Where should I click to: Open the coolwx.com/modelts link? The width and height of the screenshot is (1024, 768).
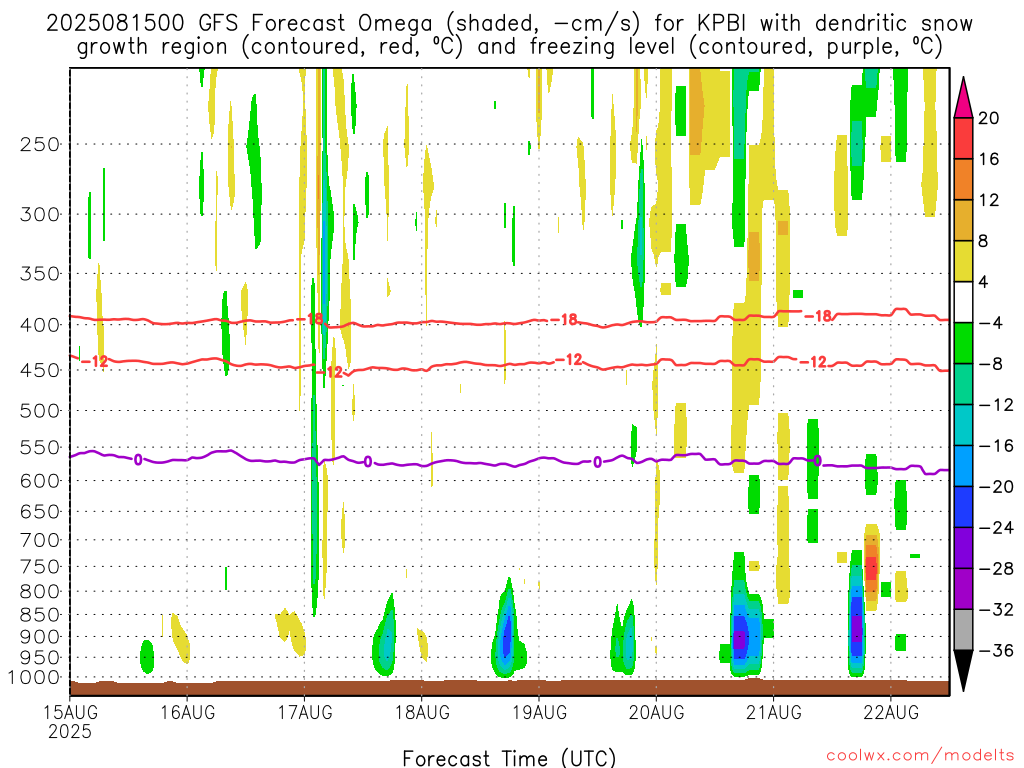tap(920, 756)
